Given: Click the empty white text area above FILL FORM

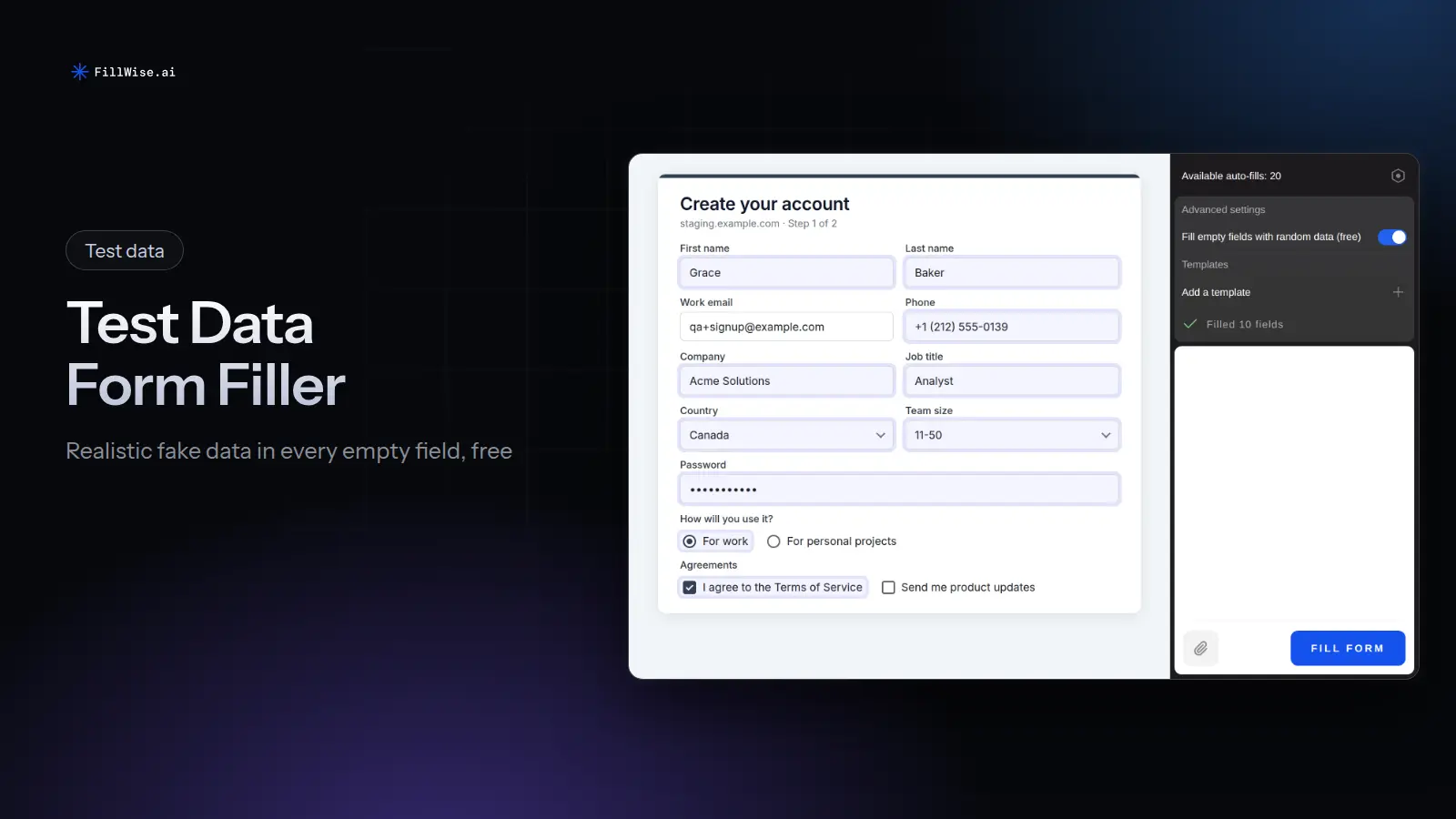Looking at the screenshot, I should [1294, 482].
